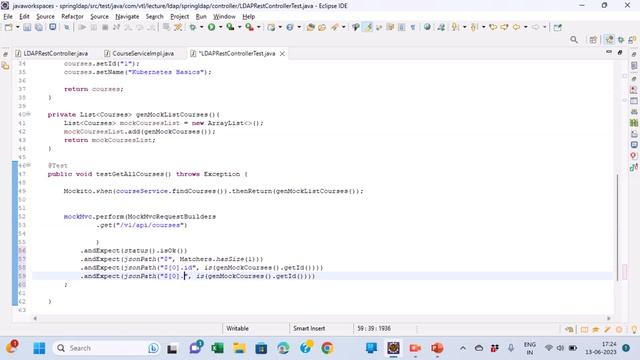Open the Navigate menu
Screen dimensions: 640x360
(x=127, y=17)
